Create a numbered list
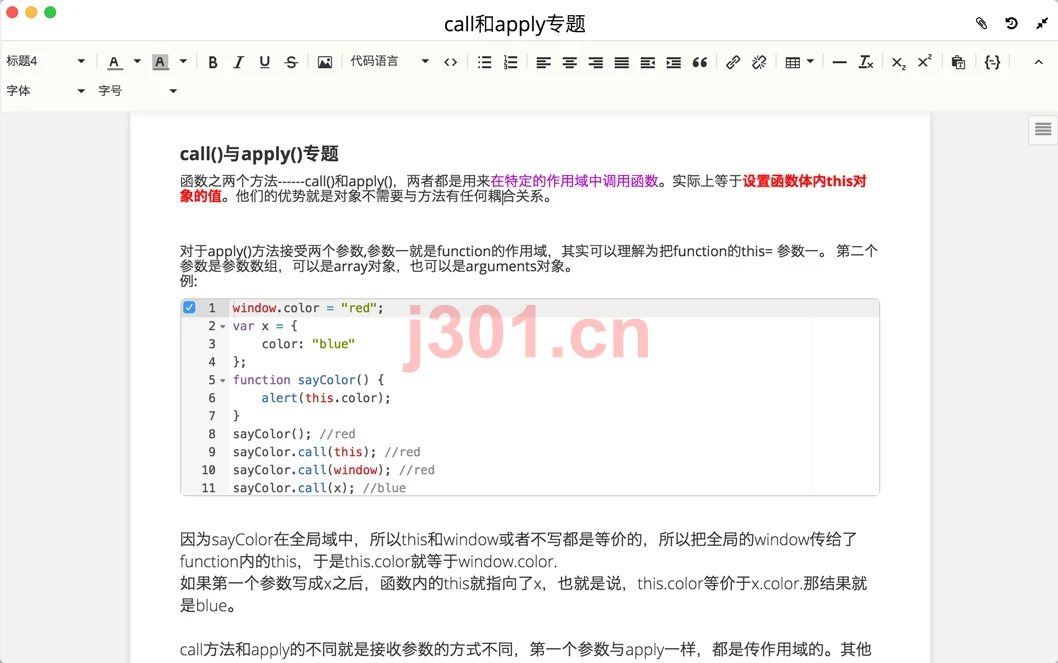Screen dimensions: 1058x663 tap(511, 62)
